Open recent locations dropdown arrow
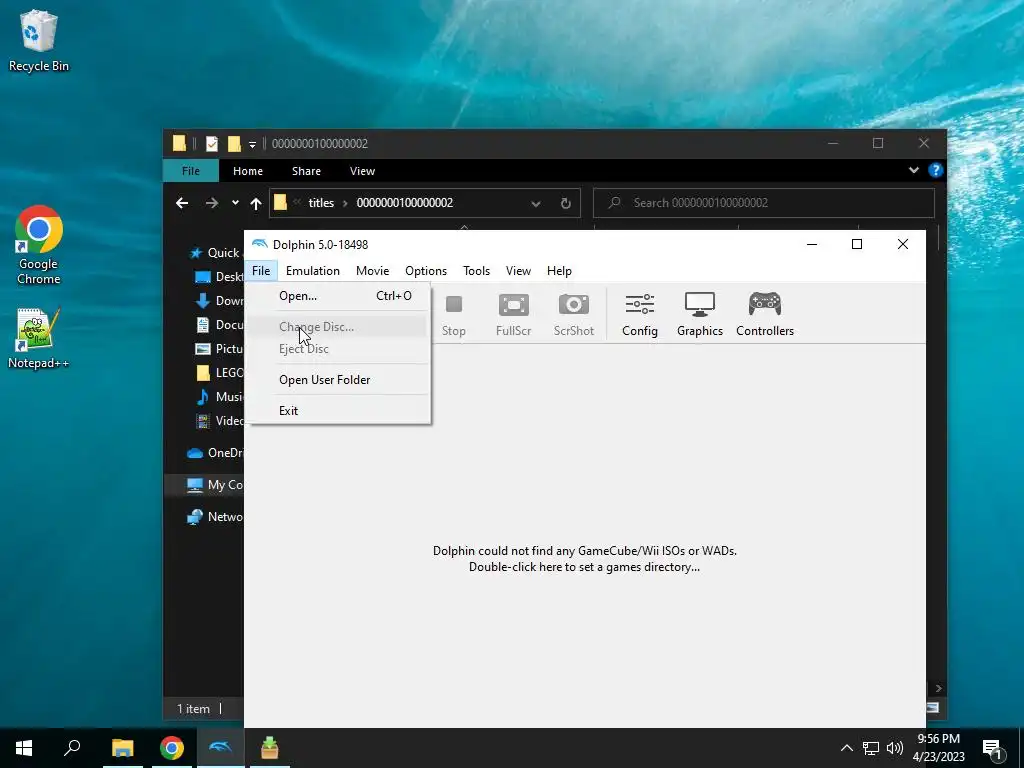 (235, 203)
